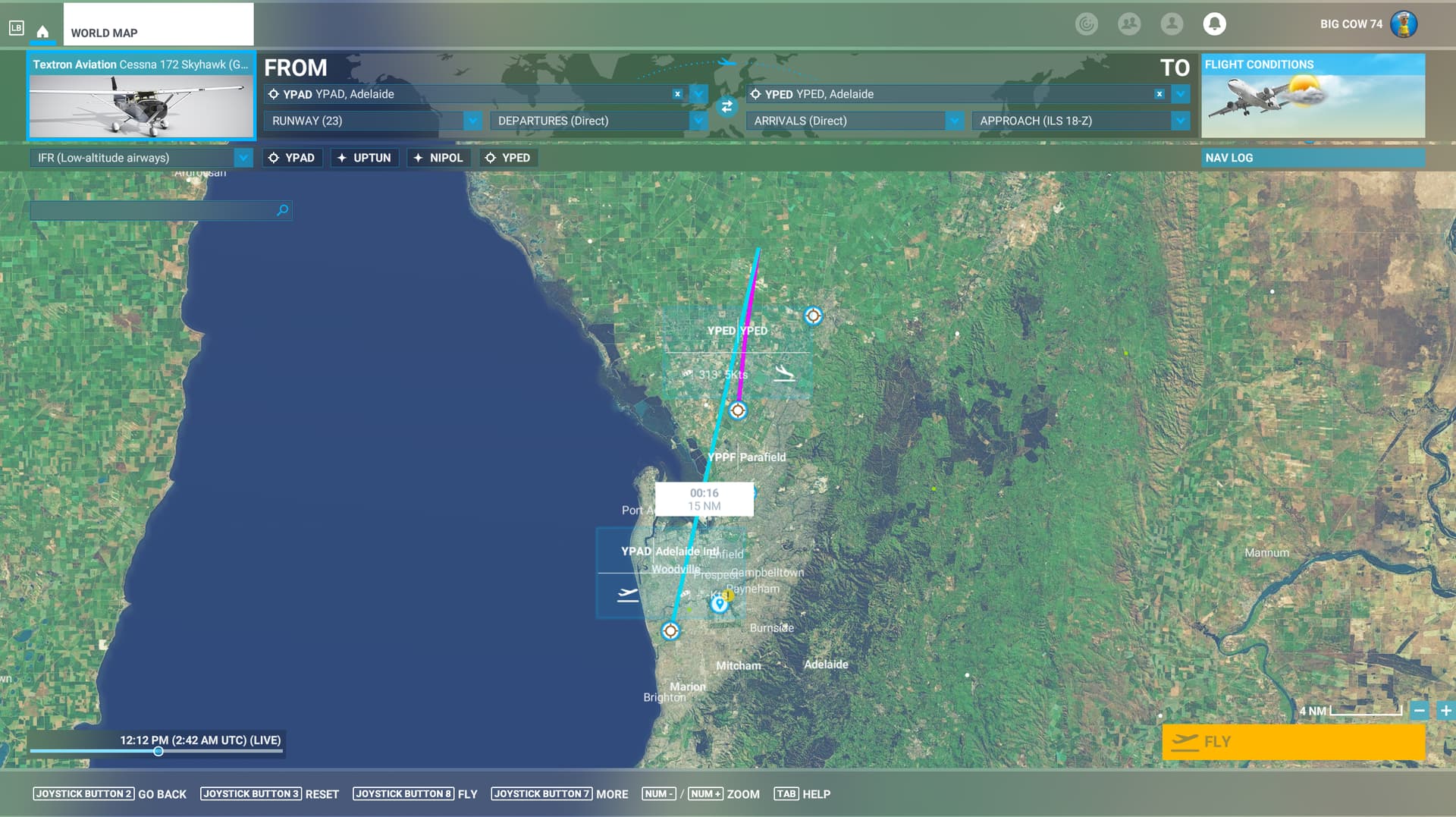Open the Flight Conditions panel
The image size is (1456, 817).
pyautogui.click(x=1312, y=96)
